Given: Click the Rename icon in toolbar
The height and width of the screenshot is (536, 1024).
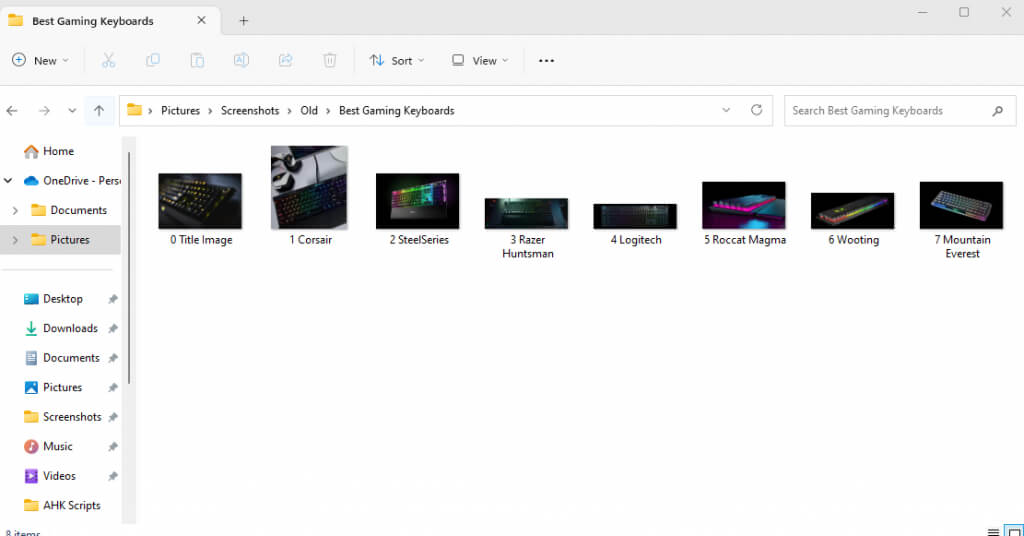Looking at the screenshot, I should pos(241,60).
